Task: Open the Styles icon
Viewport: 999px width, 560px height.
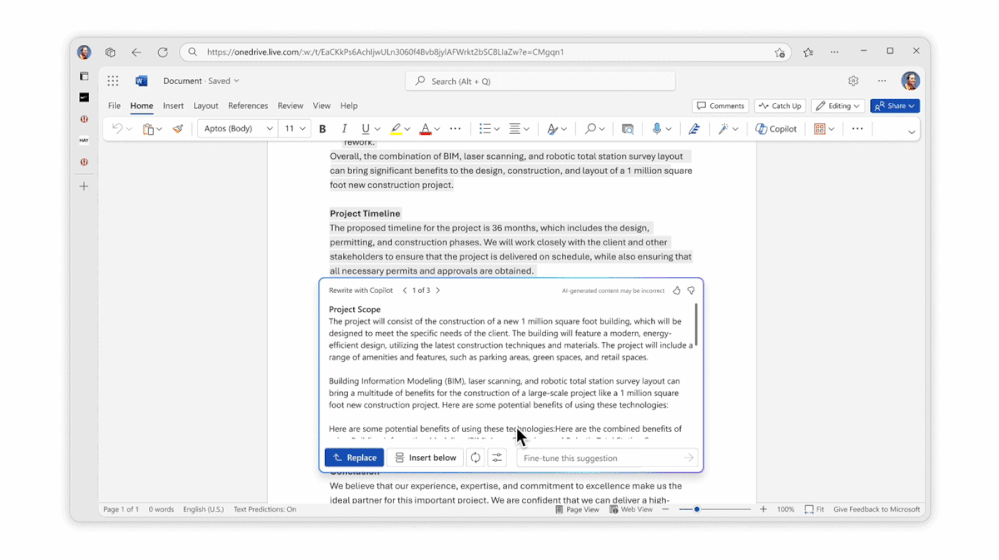Action: click(552, 129)
